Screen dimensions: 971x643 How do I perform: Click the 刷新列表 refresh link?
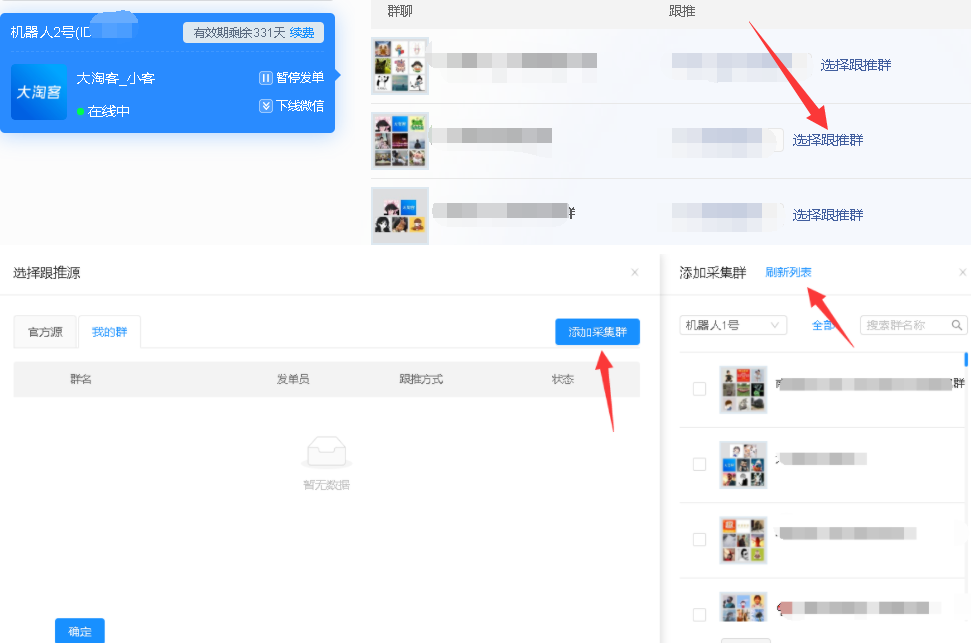[788, 272]
